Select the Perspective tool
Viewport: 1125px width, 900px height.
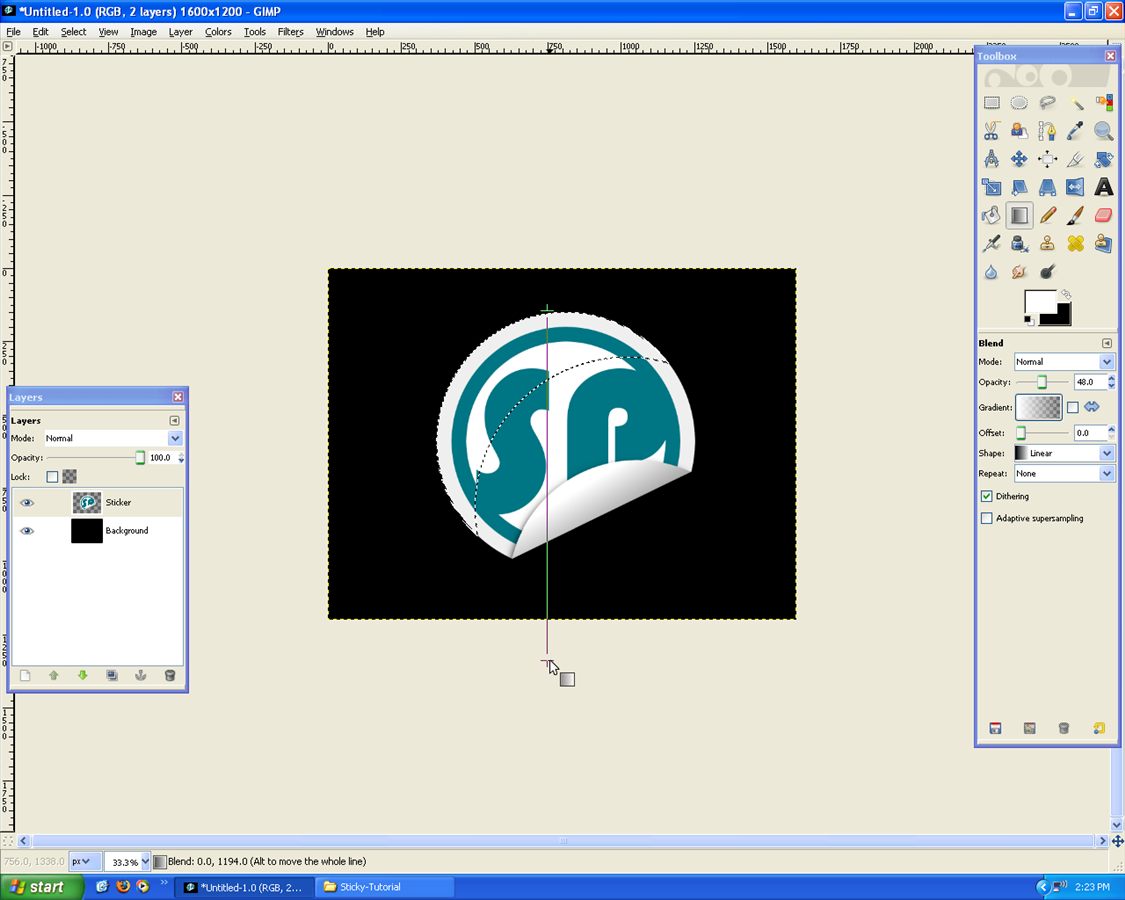1048,187
